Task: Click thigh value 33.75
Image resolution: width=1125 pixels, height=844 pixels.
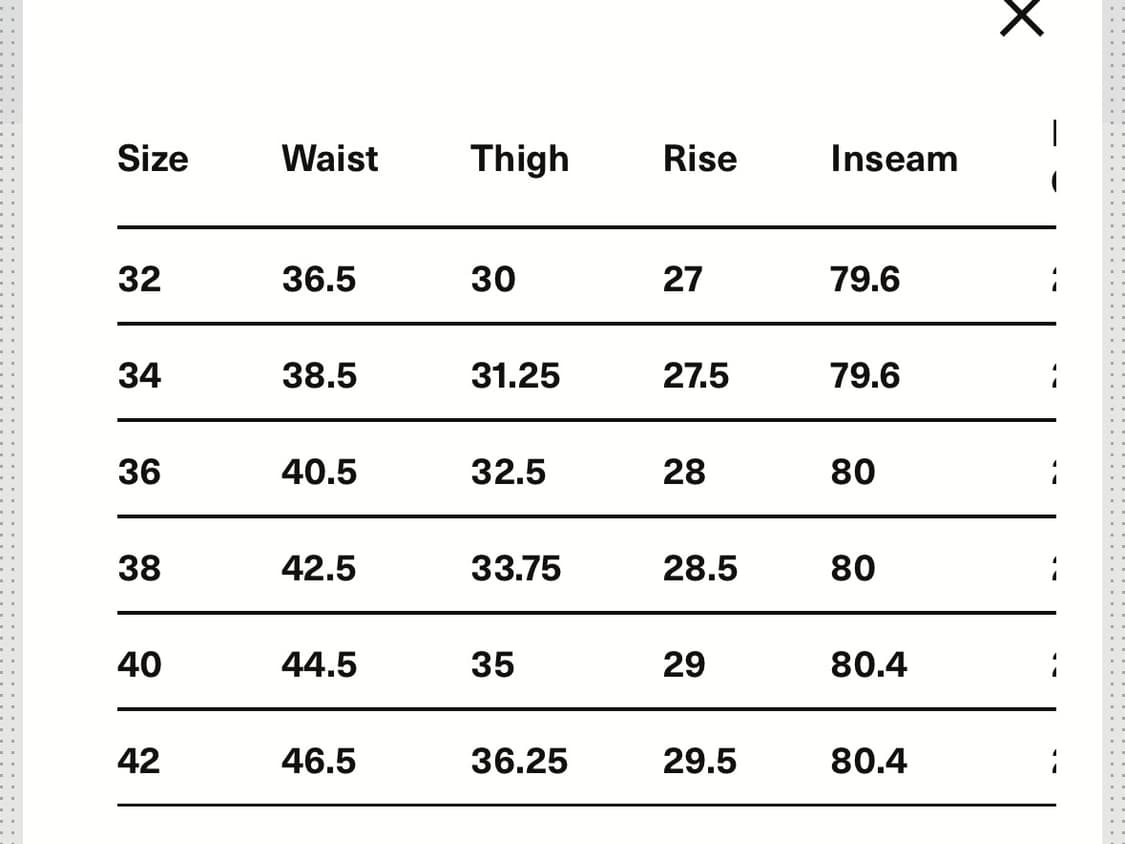Action: coord(516,568)
